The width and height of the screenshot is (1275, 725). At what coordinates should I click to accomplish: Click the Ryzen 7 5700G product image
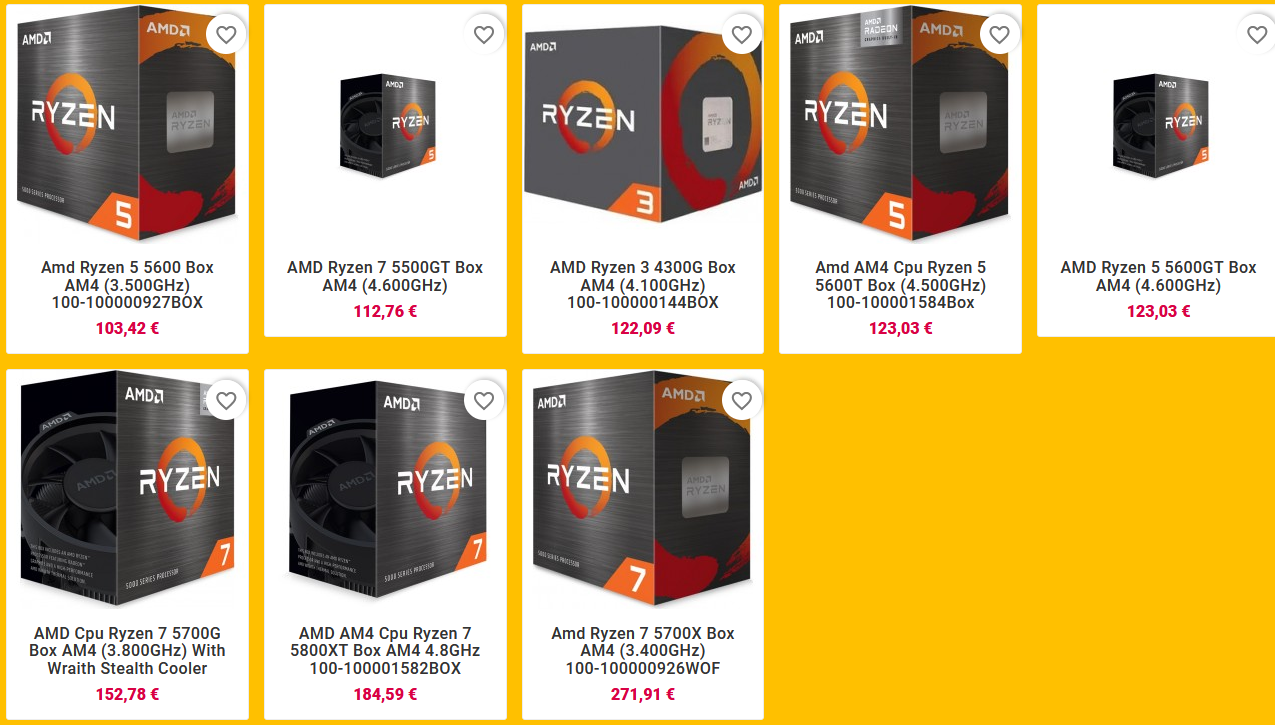click(127, 490)
